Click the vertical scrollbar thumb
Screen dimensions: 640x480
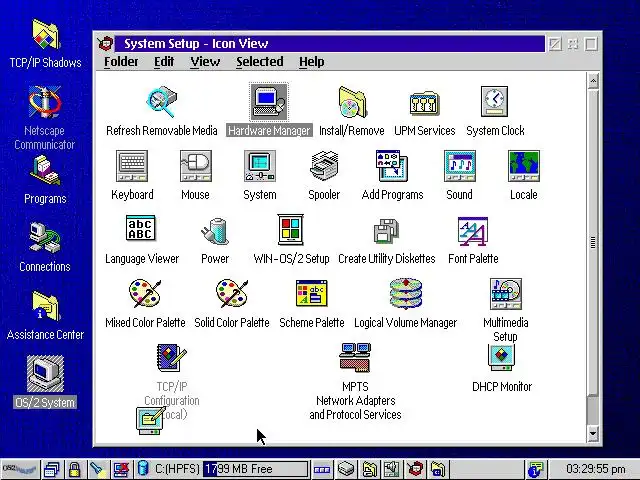coord(593,242)
